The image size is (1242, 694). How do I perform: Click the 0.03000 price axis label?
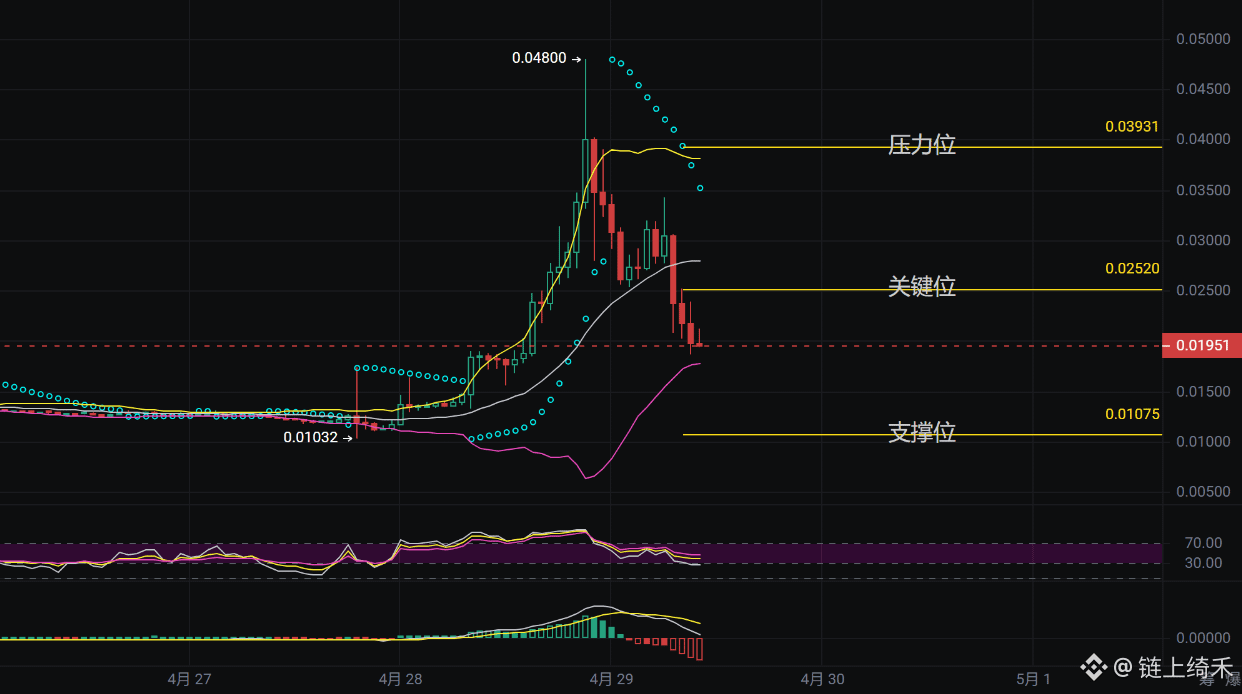1203,241
